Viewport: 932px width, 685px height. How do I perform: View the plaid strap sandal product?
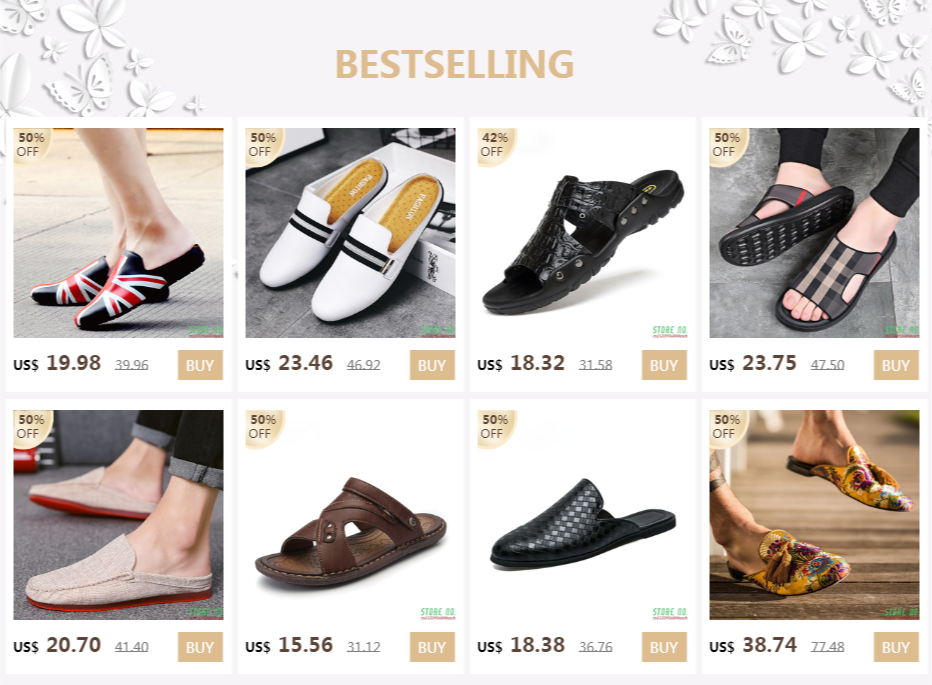tap(814, 233)
